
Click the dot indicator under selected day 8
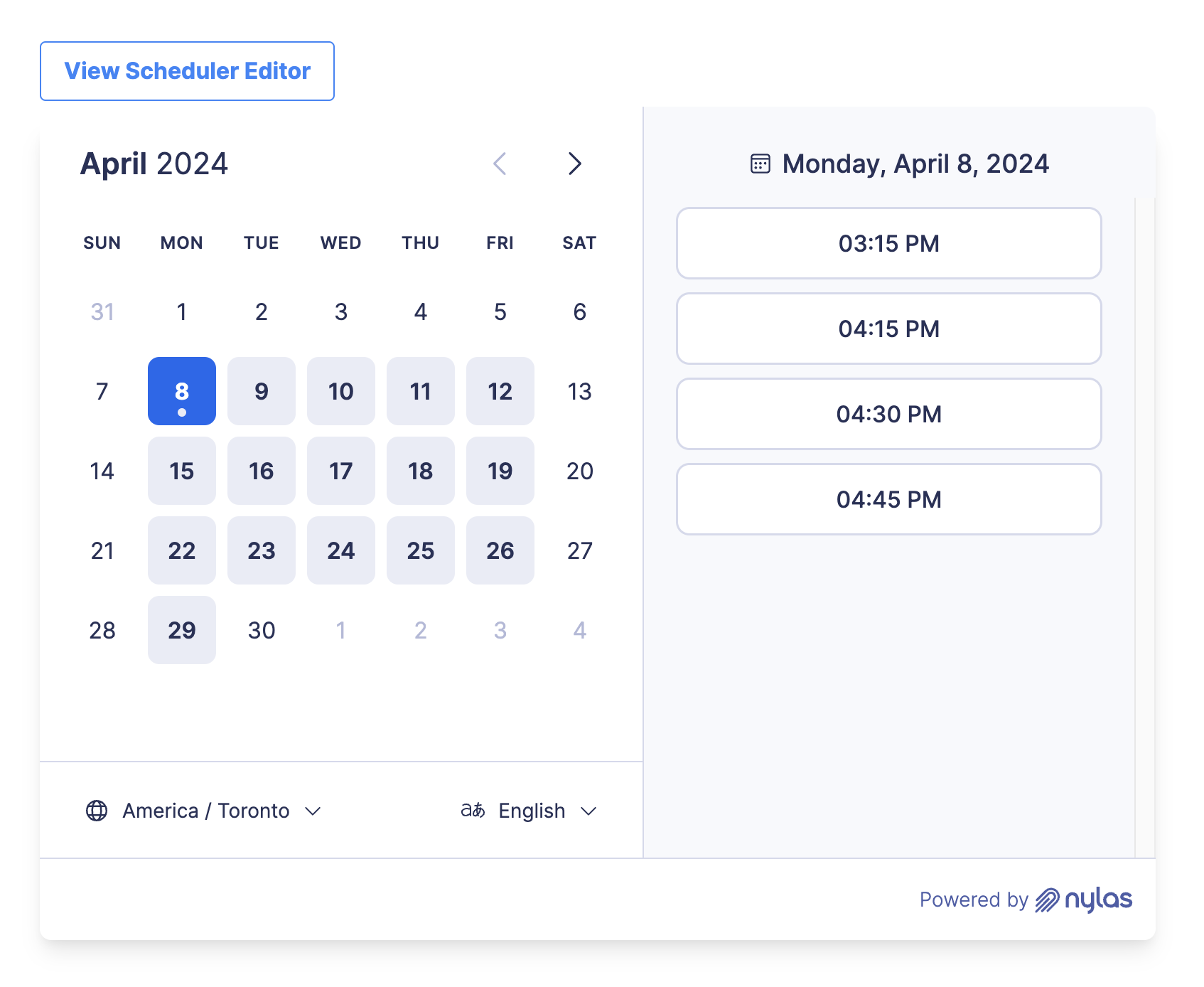click(x=182, y=412)
